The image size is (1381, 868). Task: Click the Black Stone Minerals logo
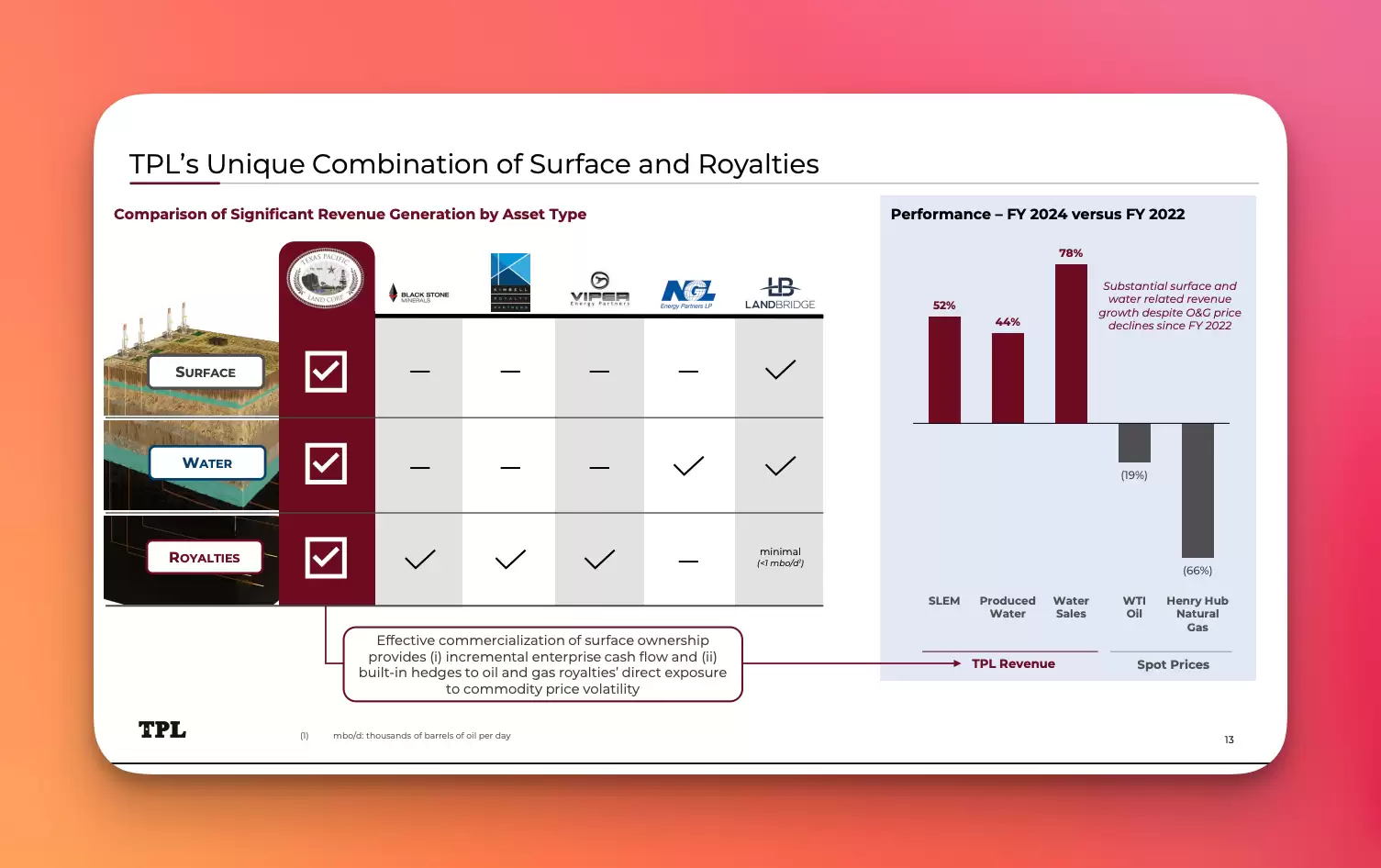[418, 294]
